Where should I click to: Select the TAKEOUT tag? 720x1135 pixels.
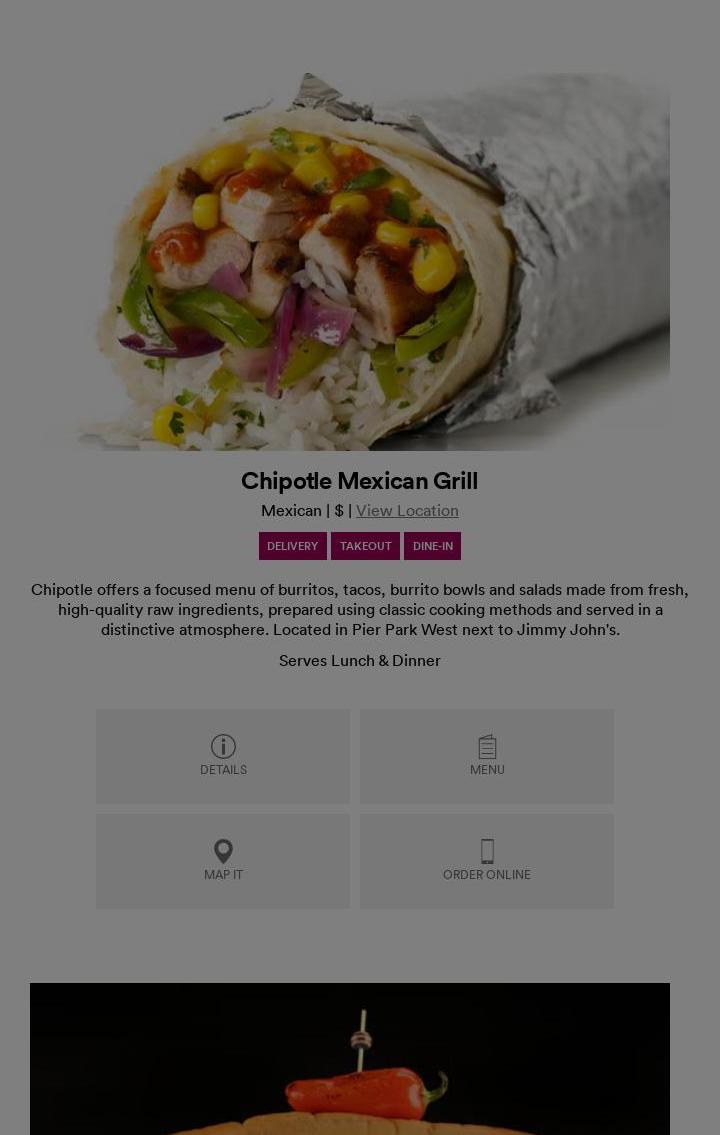[x=365, y=546]
